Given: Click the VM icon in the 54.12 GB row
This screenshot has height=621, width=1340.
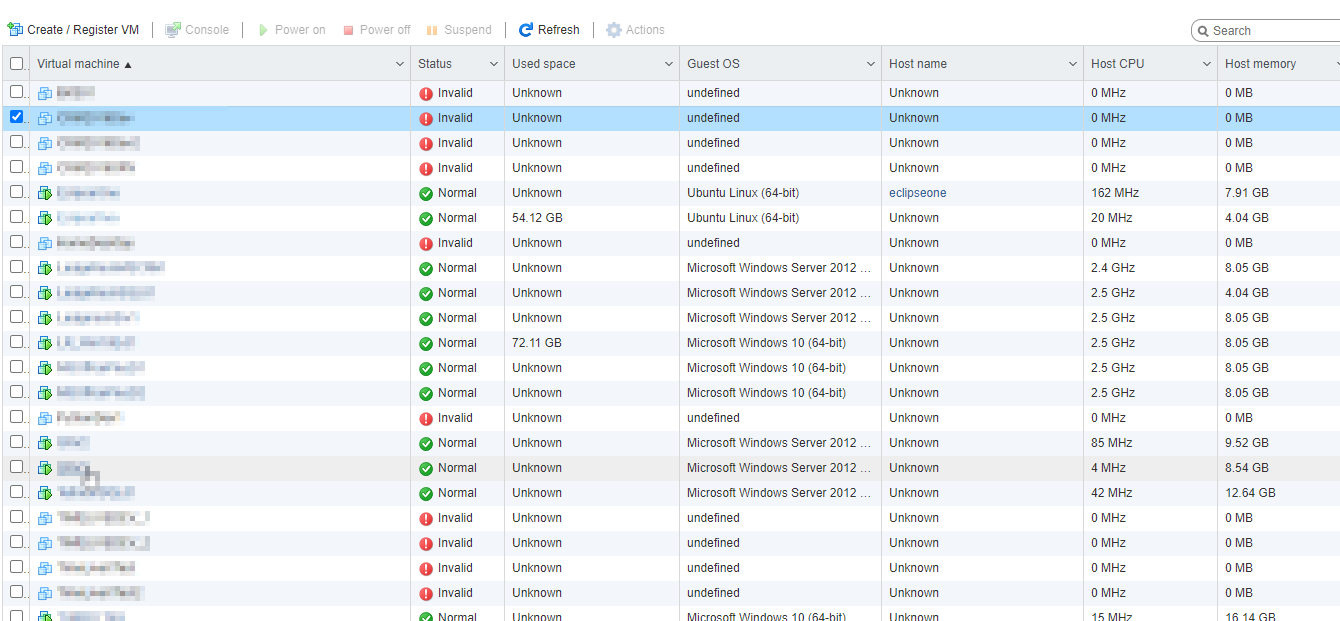Looking at the screenshot, I should 45,218.
